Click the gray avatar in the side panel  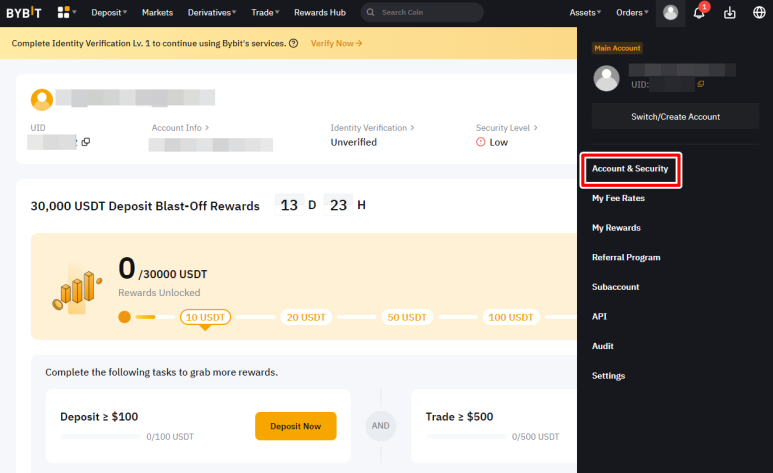click(x=606, y=78)
